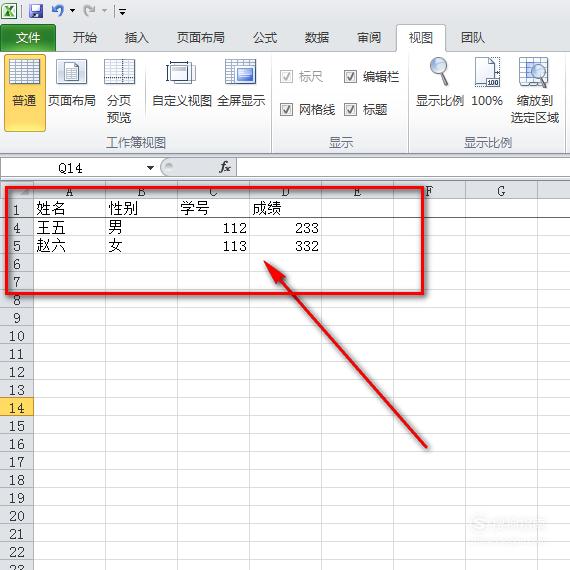Image resolution: width=570 pixels, height=570 pixels.
Task: Select column G header
Action: click(x=501, y=190)
